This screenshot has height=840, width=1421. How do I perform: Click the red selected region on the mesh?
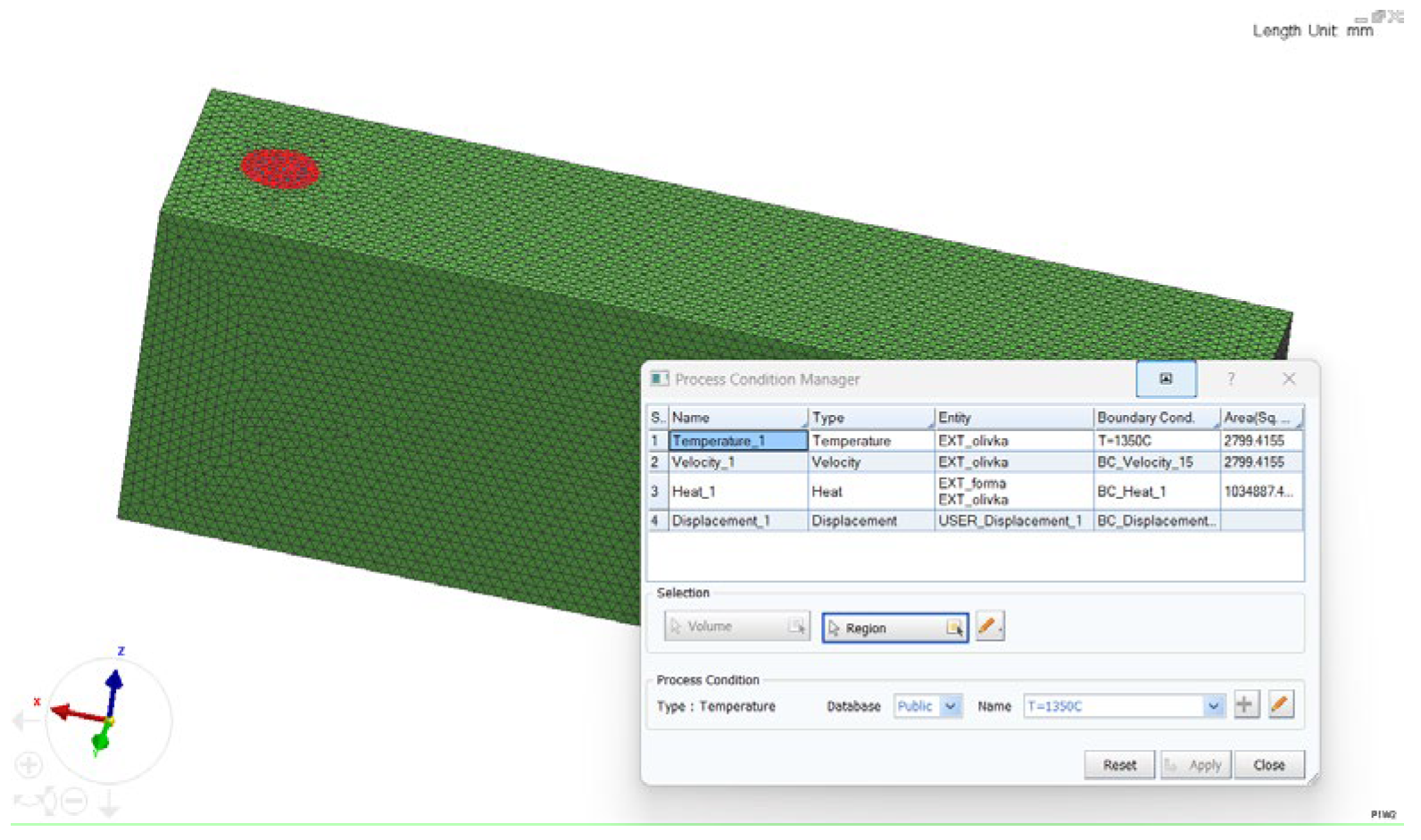(279, 170)
